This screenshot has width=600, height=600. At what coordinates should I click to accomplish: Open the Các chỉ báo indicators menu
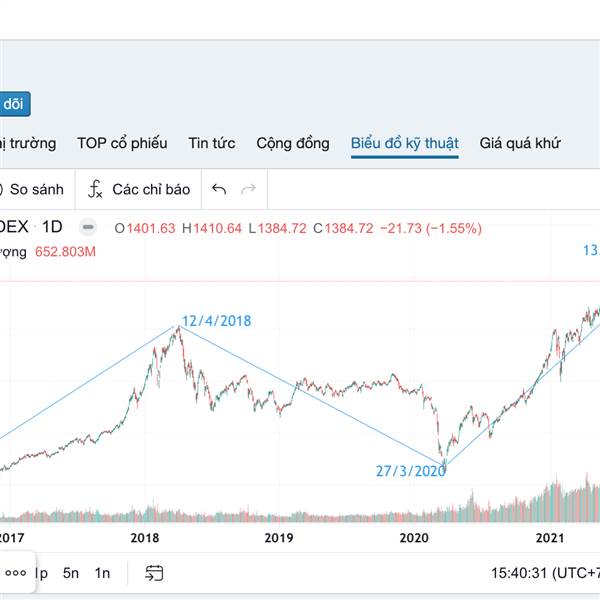(x=139, y=189)
